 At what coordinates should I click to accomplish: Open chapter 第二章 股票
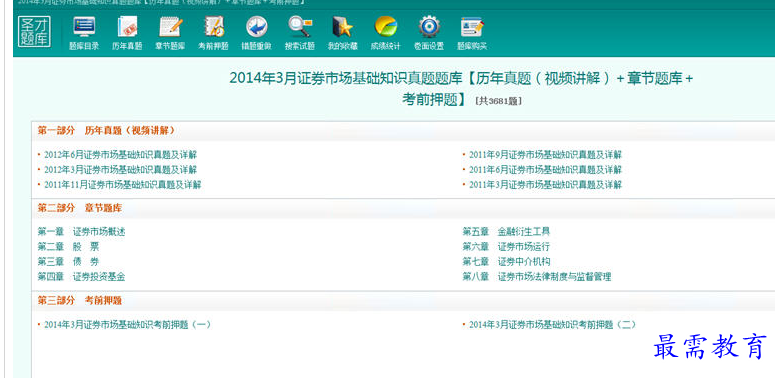pyautogui.click(x=68, y=247)
